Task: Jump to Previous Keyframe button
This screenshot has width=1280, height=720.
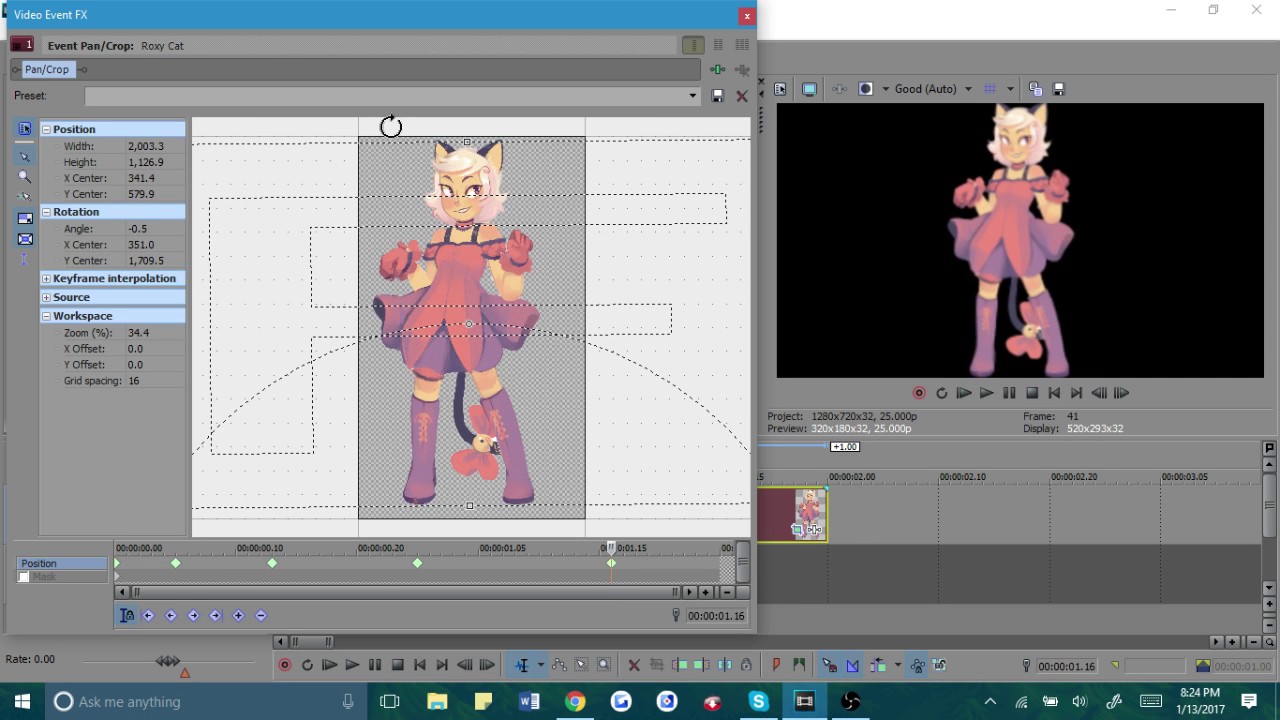Action: [x=170, y=616]
